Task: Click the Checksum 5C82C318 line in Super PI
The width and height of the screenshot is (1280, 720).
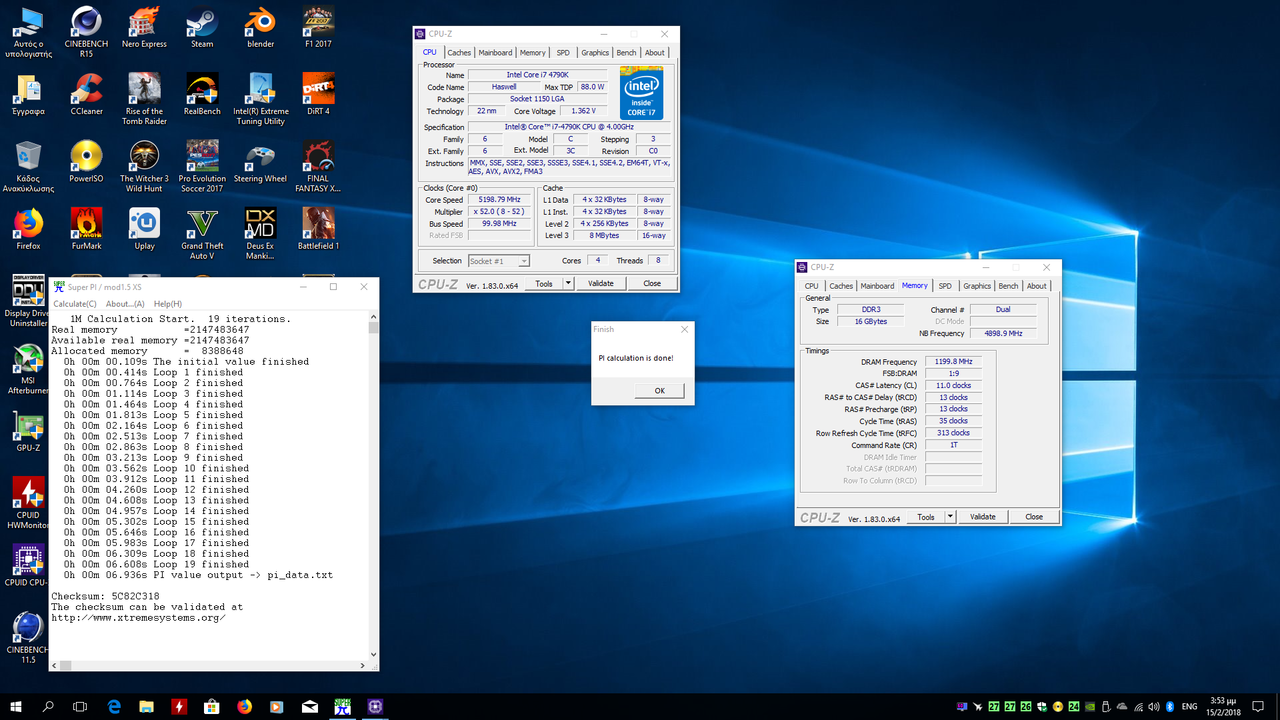Action: 106,596
